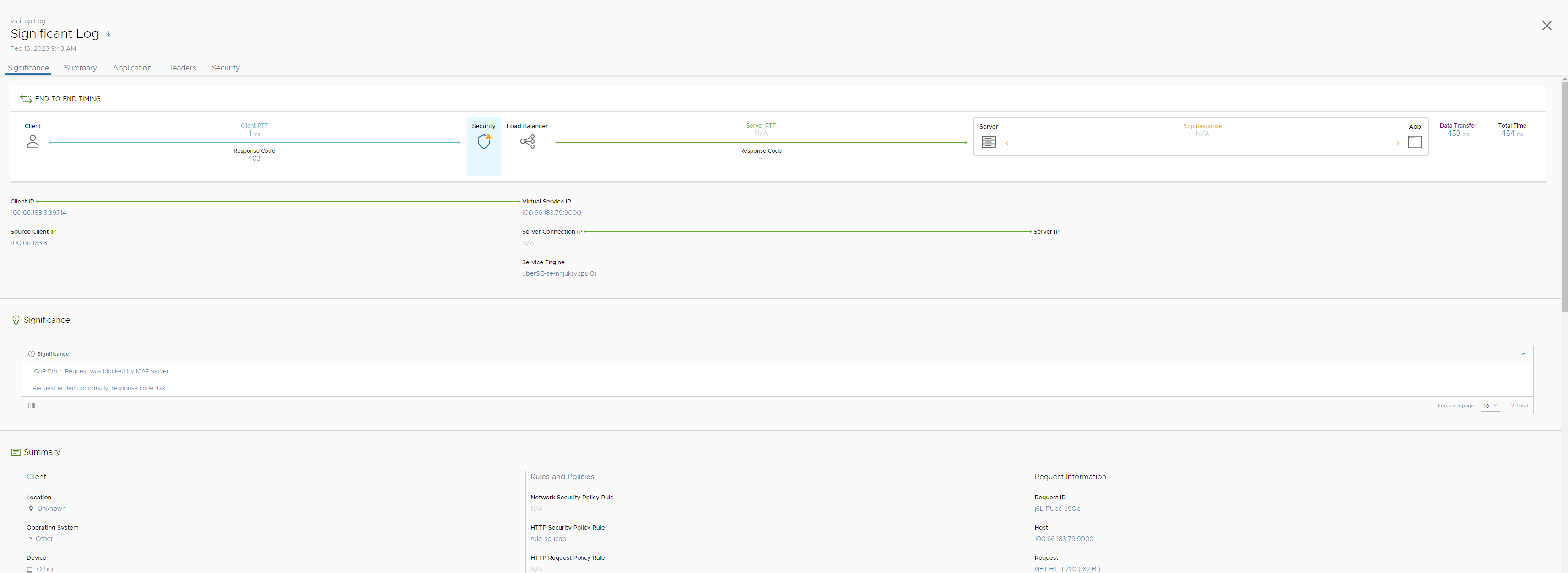The image size is (1568, 573).
Task: Open the Security tab
Action: click(x=225, y=68)
